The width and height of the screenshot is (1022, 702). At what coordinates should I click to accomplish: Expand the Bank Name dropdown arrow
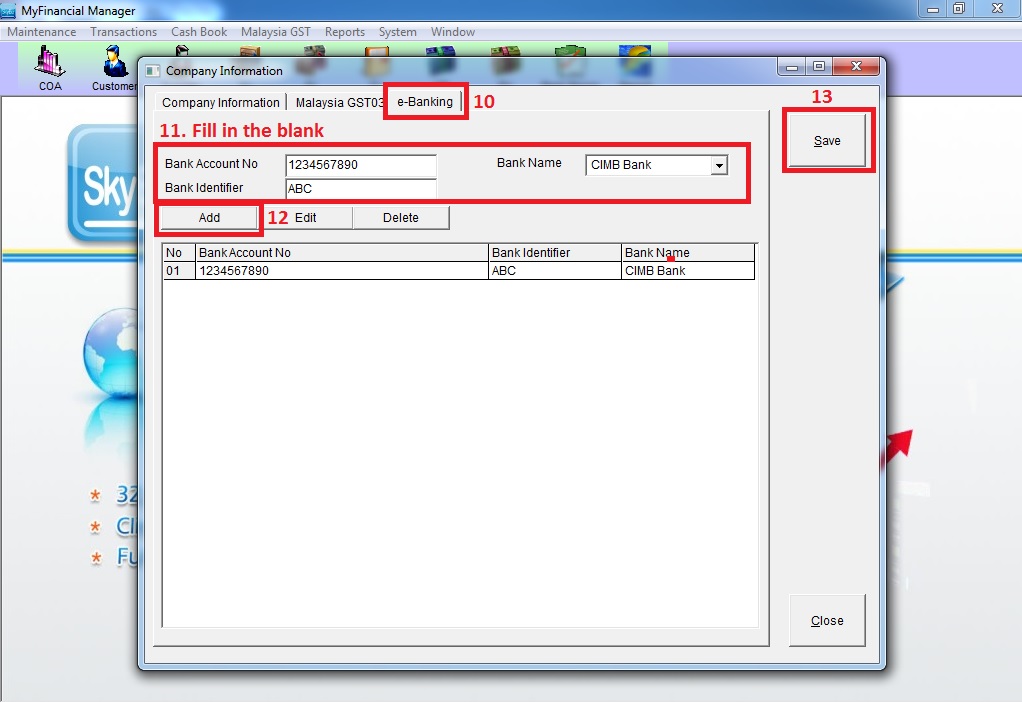(718, 165)
